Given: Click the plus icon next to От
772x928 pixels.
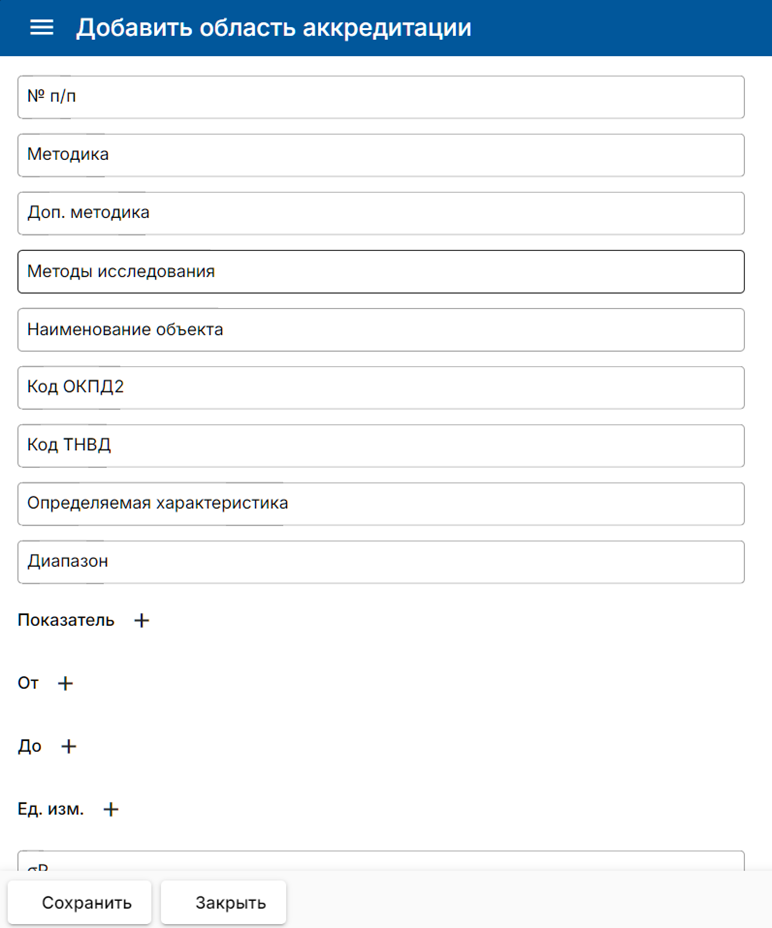Looking at the screenshot, I should pos(66,684).
